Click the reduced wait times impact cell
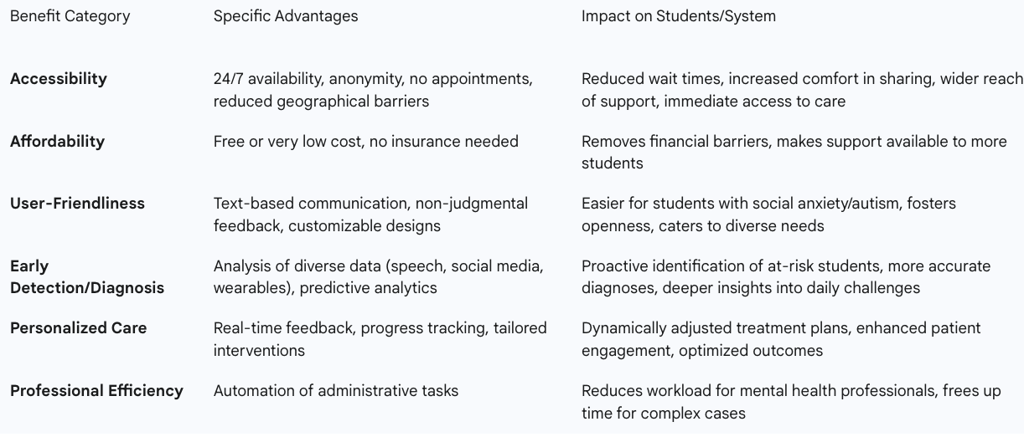 (800, 90)
